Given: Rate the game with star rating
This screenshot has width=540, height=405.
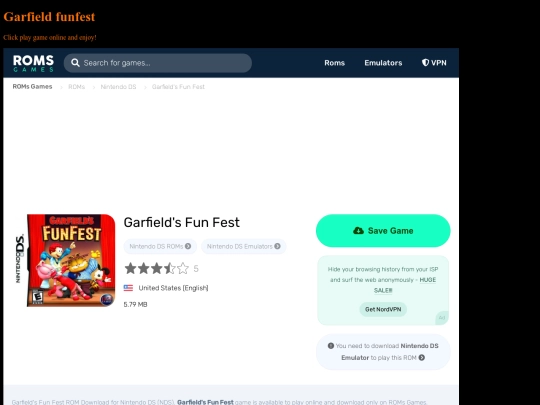Looking at the screenshot, I should click(x=157, y=268).
